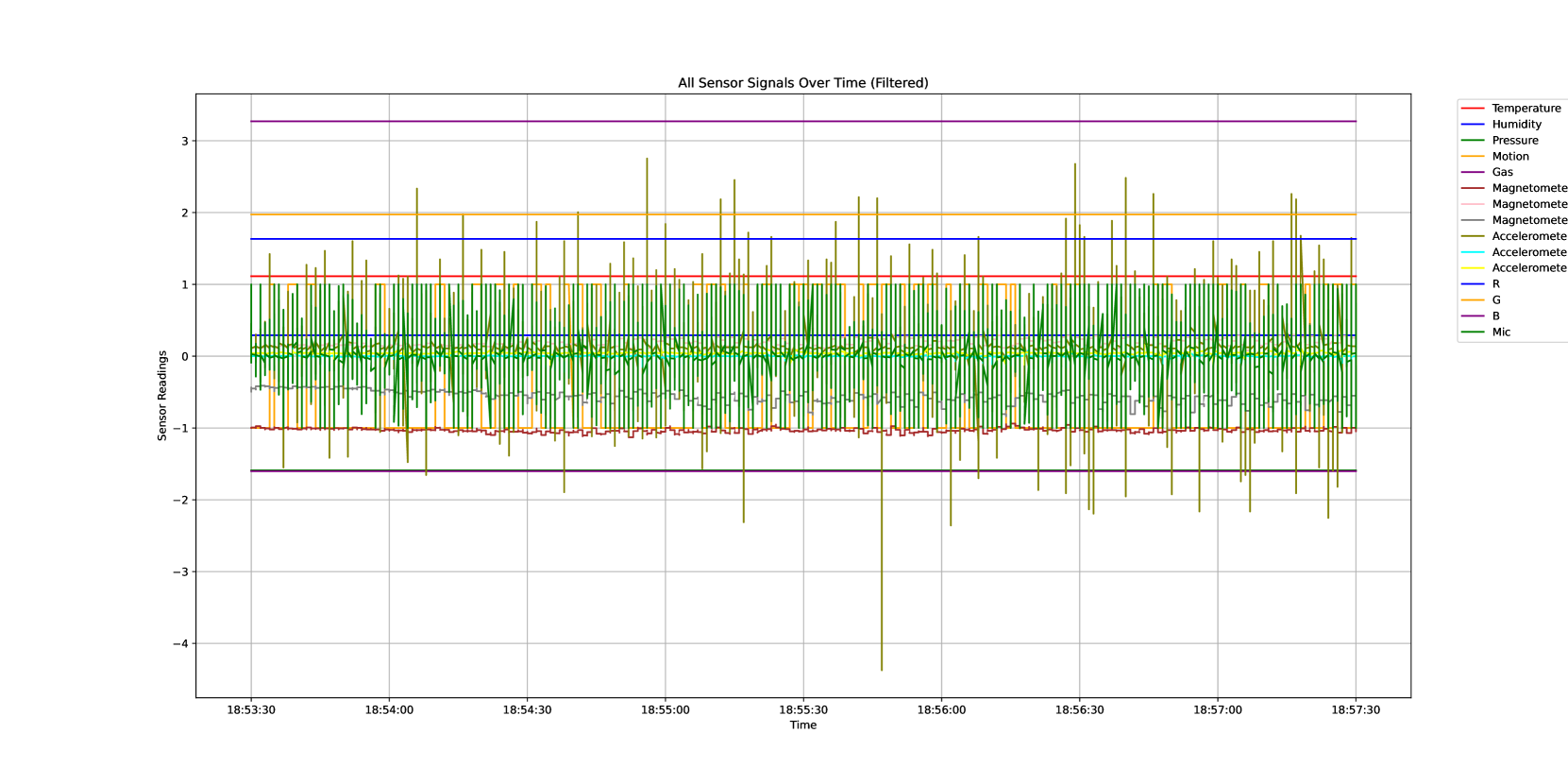Click the bottom tip of the deepest spike near −4.4
This screenshot has width=1568, height=784.
pyautogui.click(x=882, y=670)
